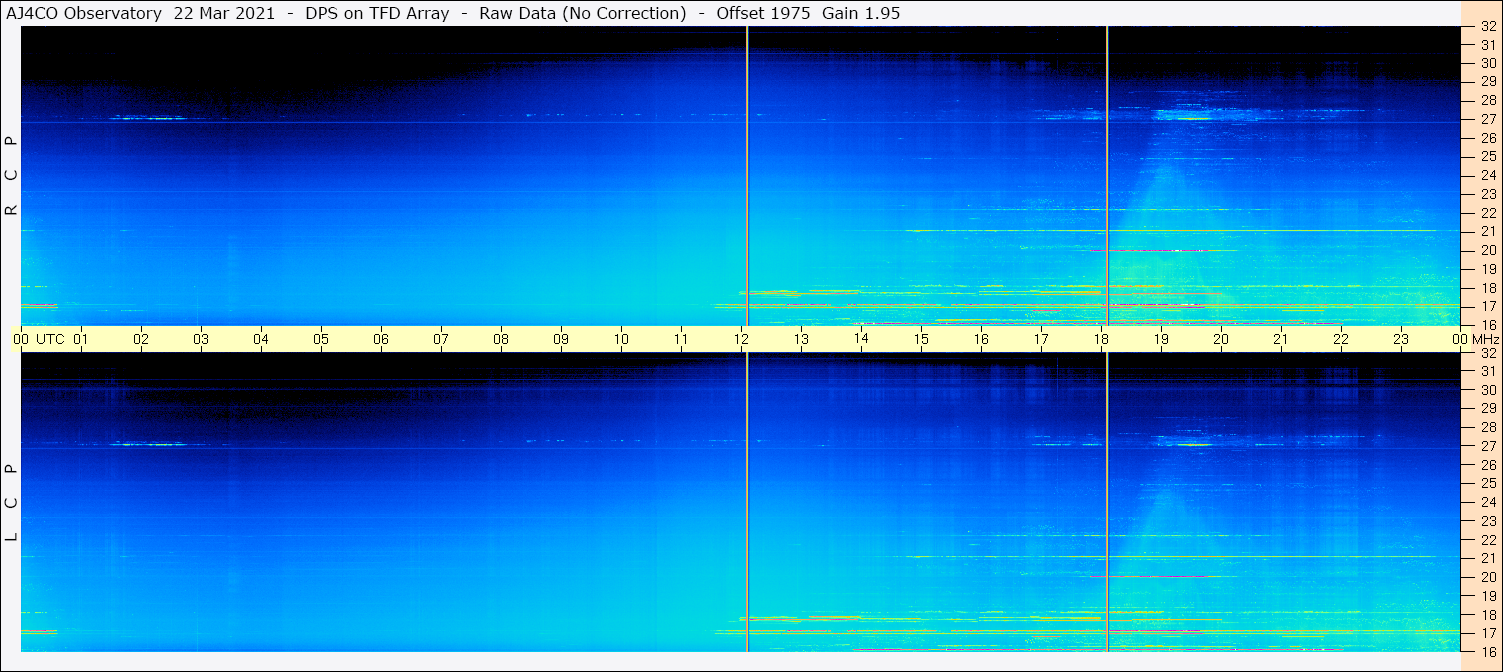1503x672 pixels.
Task: Click the 25 MHz tick of LCP panel
Action: click(x=1487, y=483)
